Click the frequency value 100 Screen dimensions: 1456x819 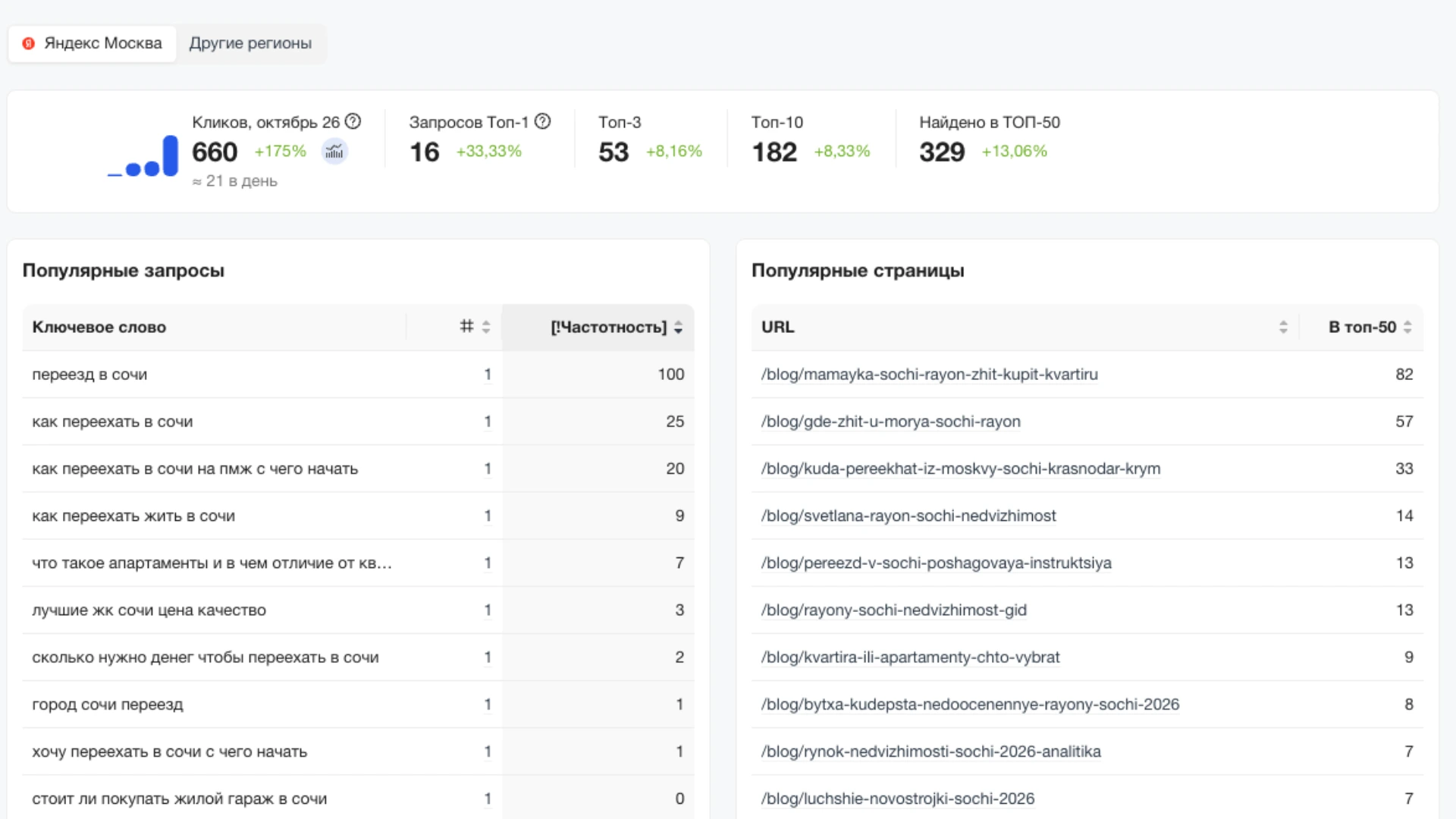pyautogui.click(x=670, y=375)
